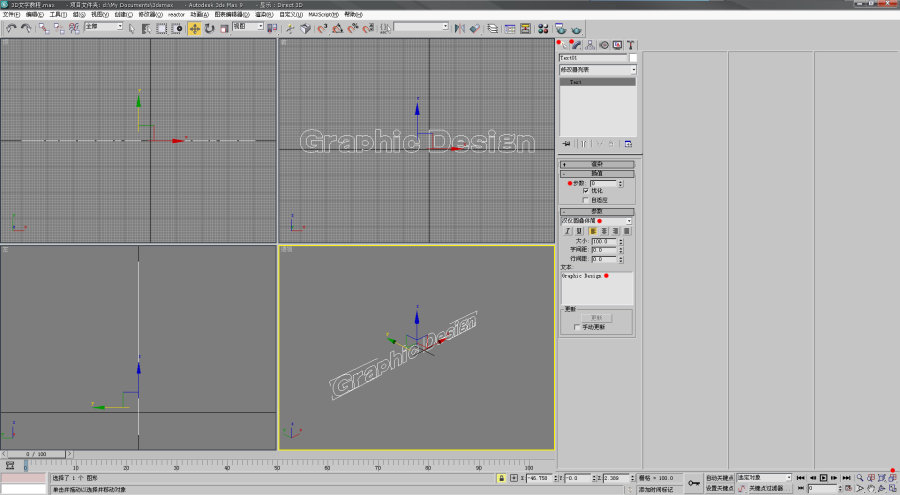Open the 动画(A) menu
The width and height of the screenshot is (900, 495).
coord(199,14)
